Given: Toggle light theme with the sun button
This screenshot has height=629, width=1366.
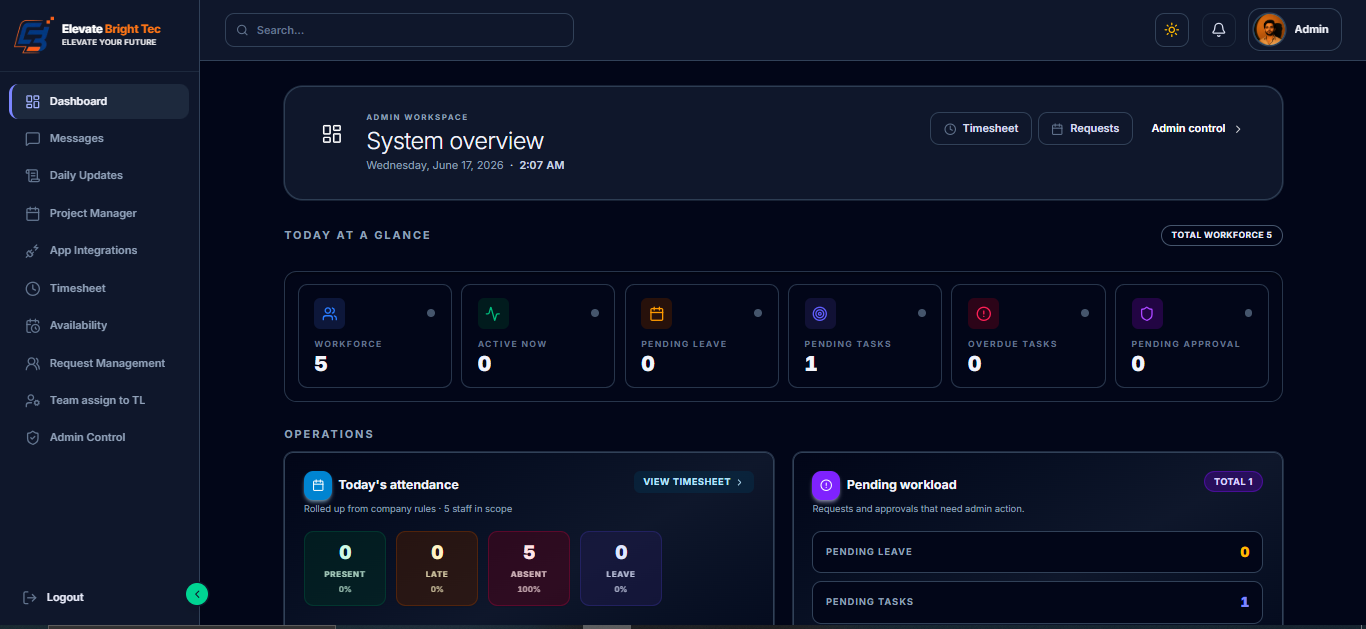Looking at the screenshot, I should tap(1172, 30).
